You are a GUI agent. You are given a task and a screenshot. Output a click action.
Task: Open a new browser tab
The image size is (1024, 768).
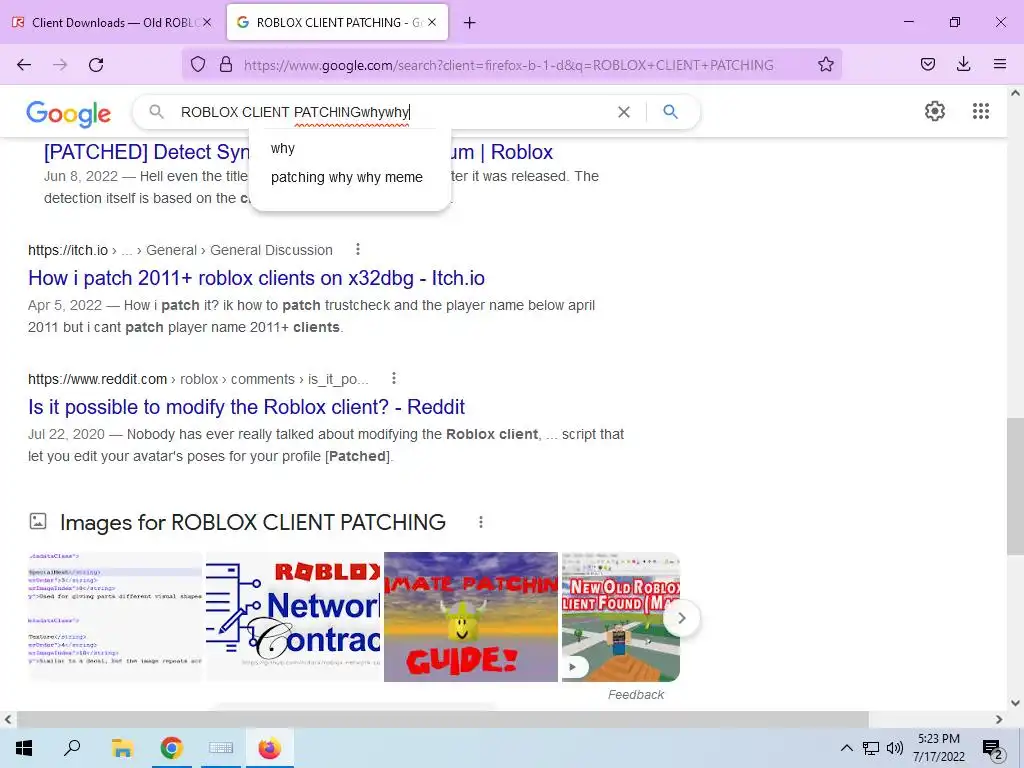(470, 23)
